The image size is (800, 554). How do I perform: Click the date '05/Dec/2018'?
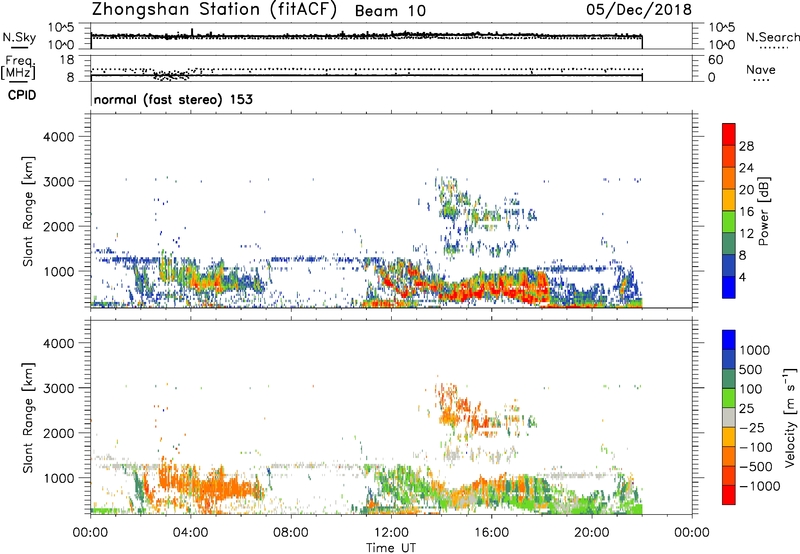(x=639, y=9)
